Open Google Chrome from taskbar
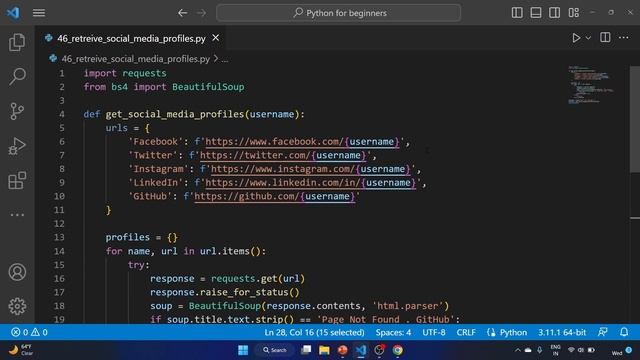 398,350
